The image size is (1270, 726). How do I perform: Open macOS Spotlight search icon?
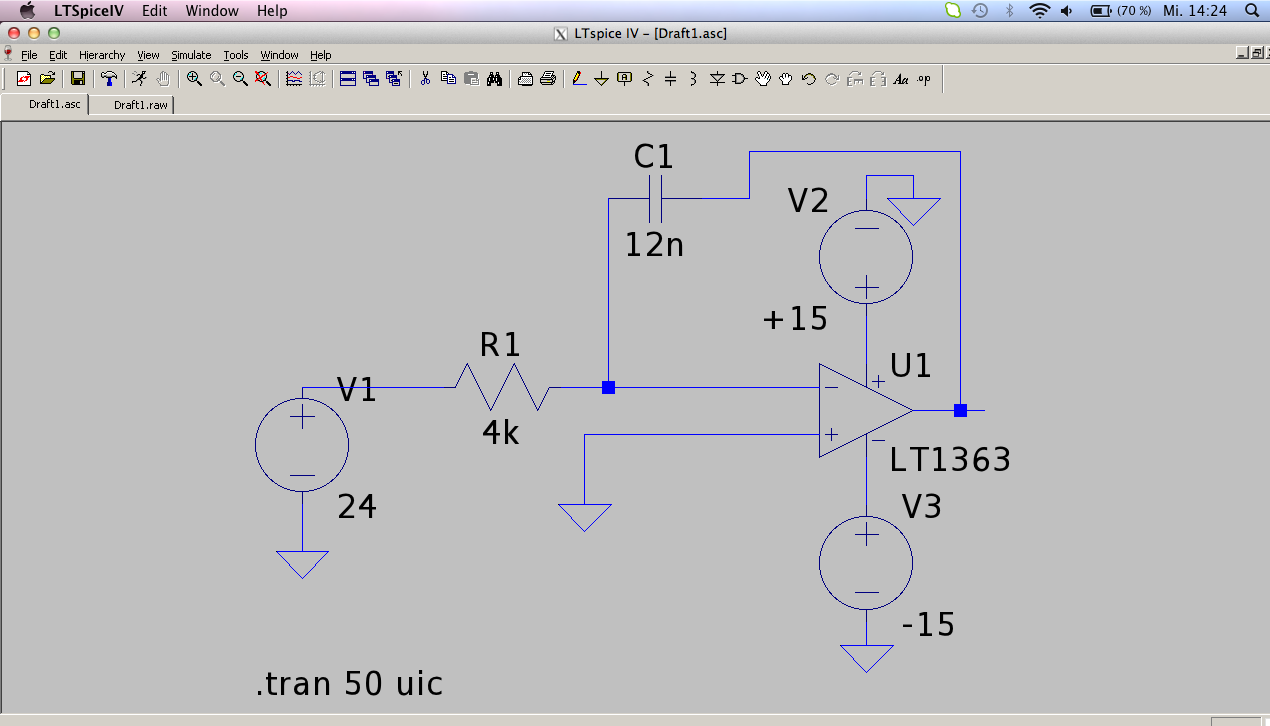pyautogui.click(x=1251, y=11)
